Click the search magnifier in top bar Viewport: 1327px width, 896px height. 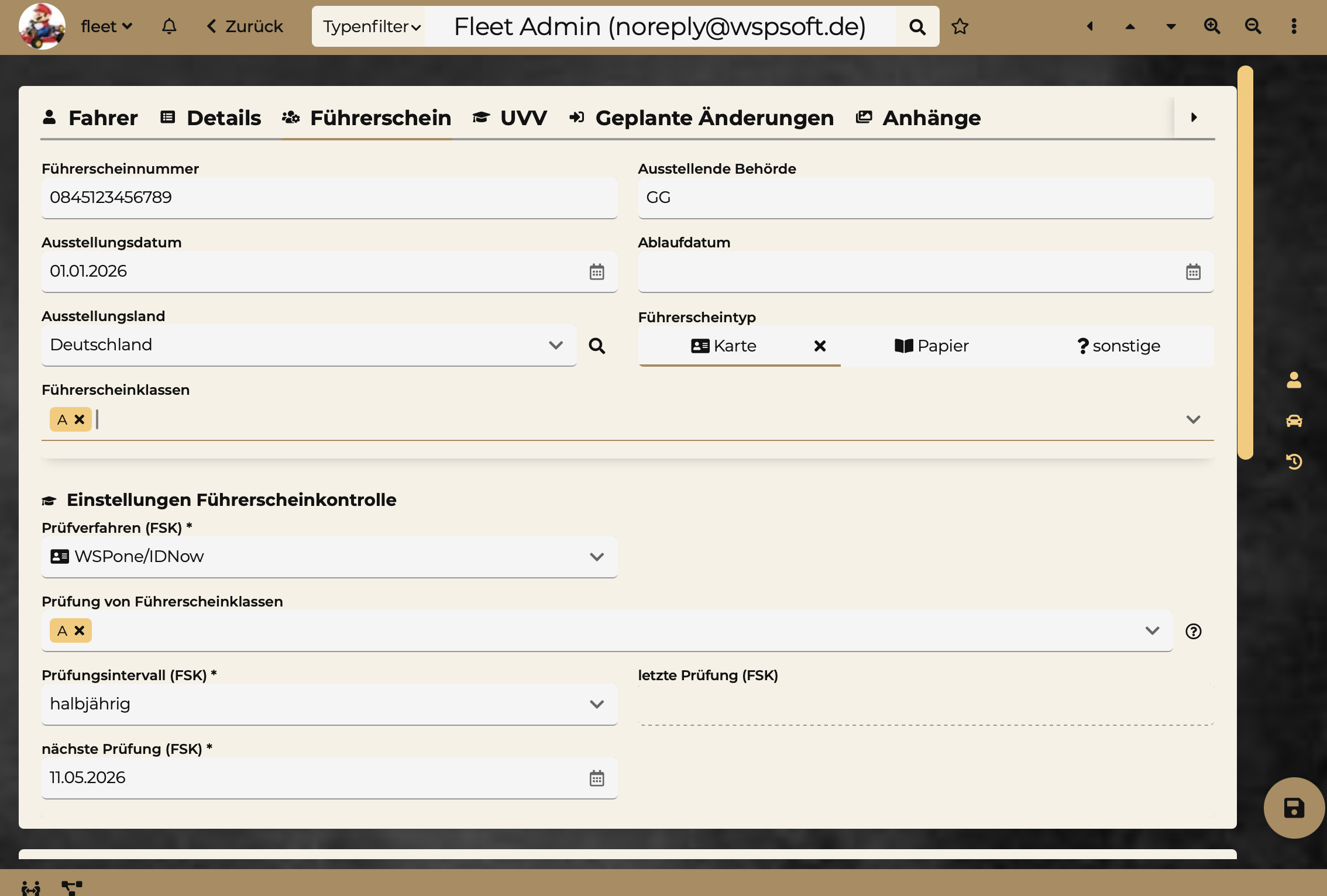click(917, 26)
